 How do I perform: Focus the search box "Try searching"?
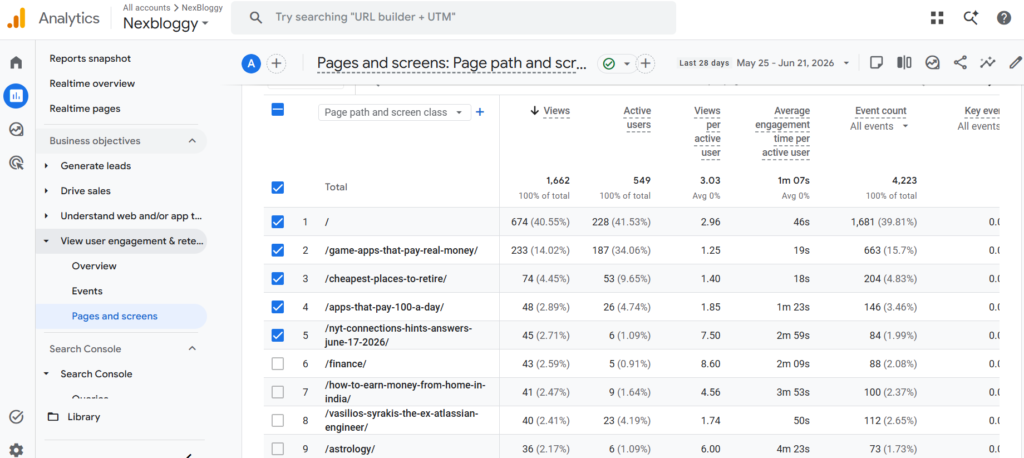pos(453,18)
